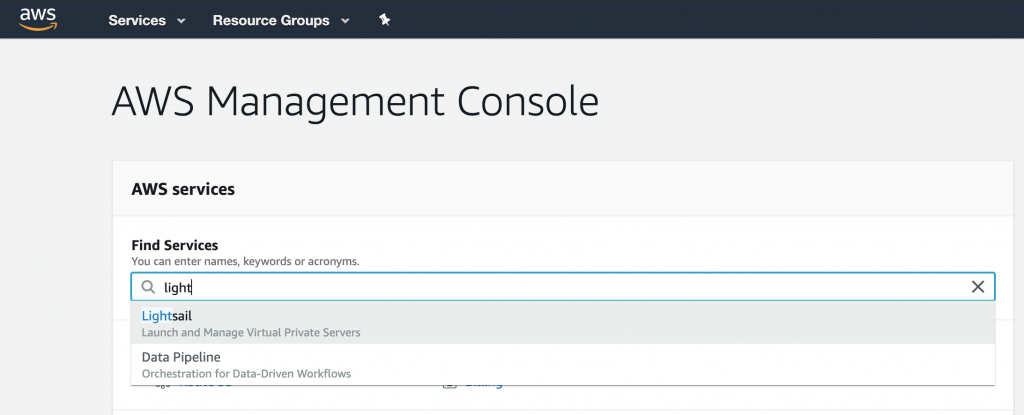The image size is (1024, 415).
Task: Click 'You can enter names, keywords or acronyms.' text
Action: pyautogui.click(x=246, y=261)
